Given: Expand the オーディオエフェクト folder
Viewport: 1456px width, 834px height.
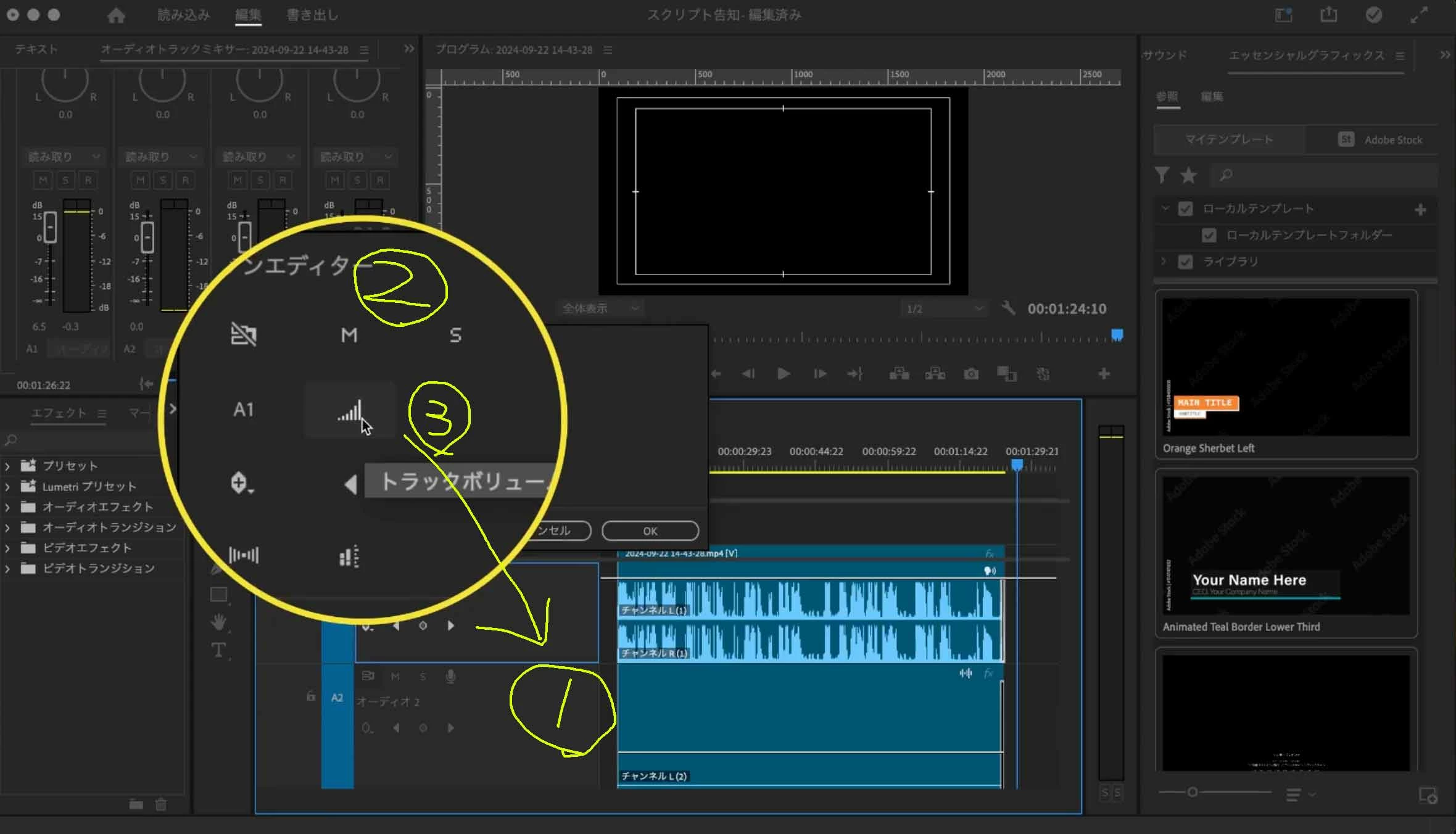Looking at the screenshot, I should (8, 508).
